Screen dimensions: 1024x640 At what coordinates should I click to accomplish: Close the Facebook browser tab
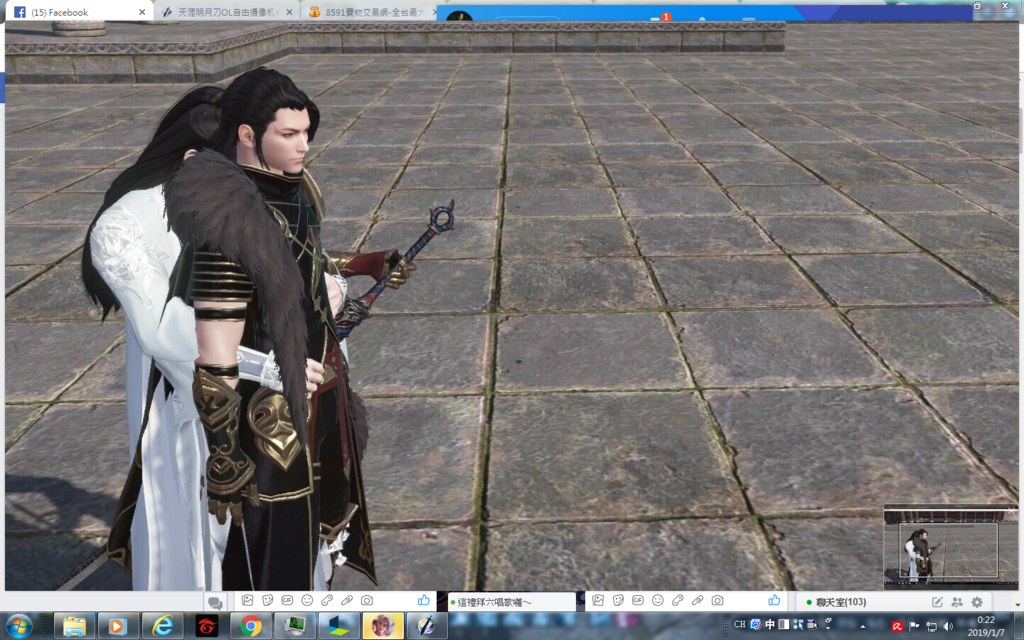point(142,12)
